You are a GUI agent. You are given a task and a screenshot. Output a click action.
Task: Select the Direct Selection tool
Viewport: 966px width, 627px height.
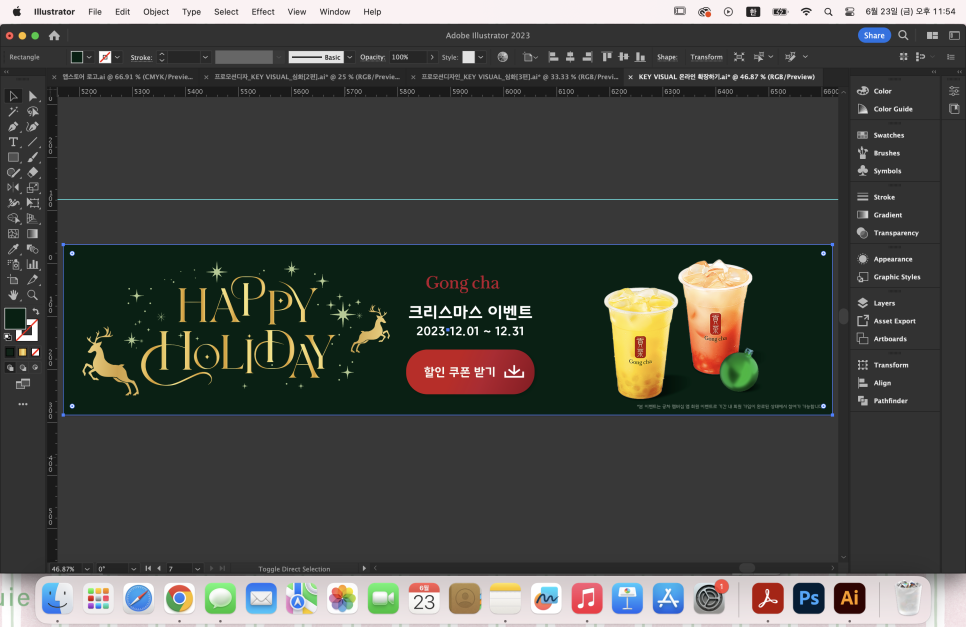point(33,96)
